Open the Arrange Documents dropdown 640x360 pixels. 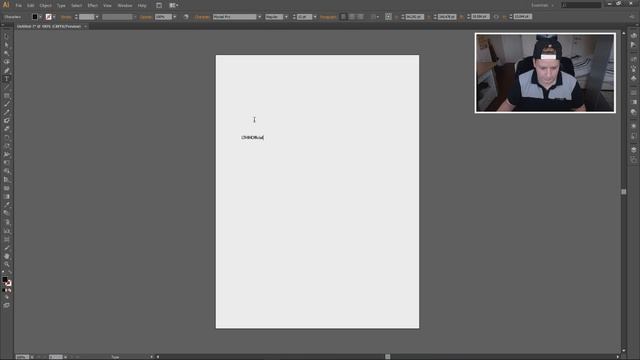[173, 5]
